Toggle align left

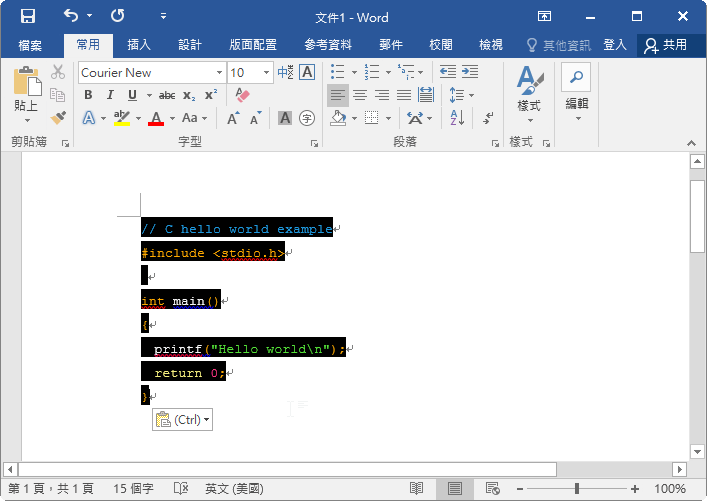[x=338, y=95]
